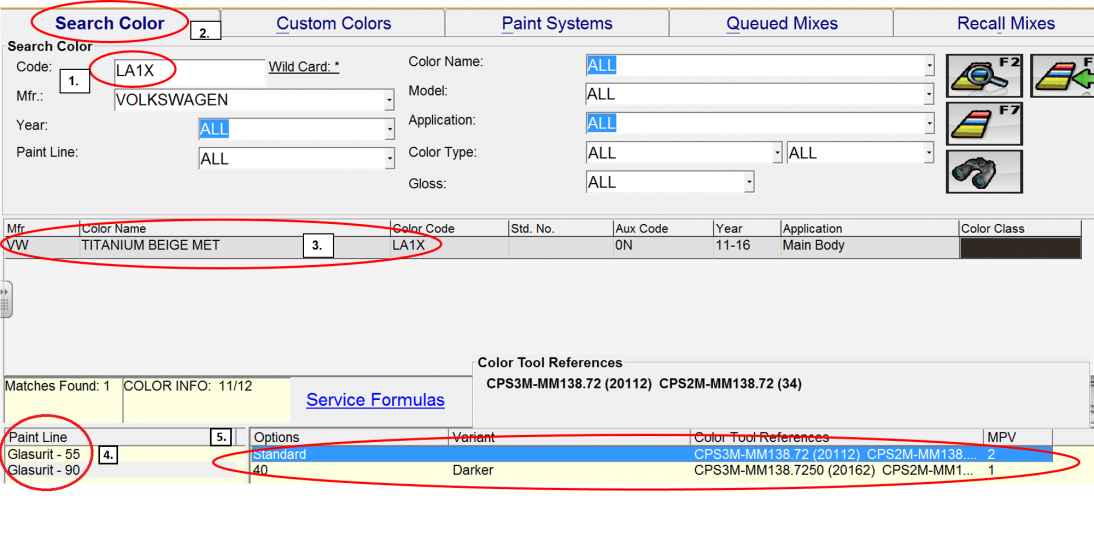Click the MPV column header
Viewport: 1094px width, 542px height.
point(1017,437)
